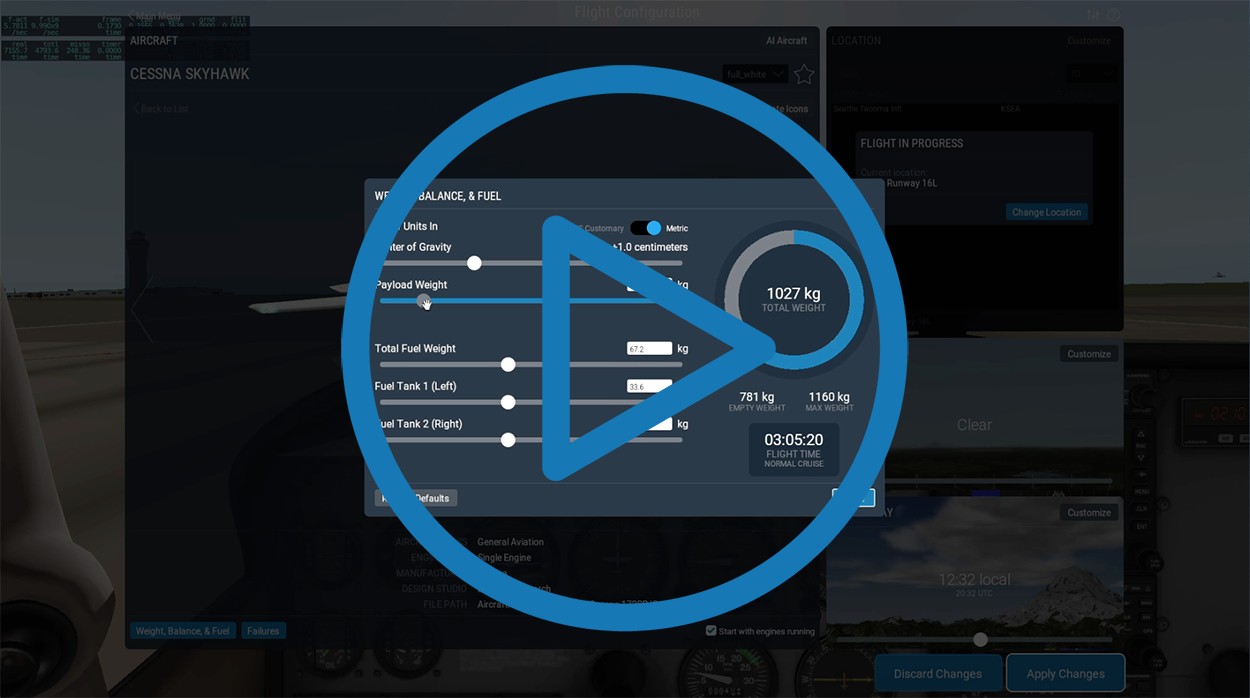Image resolution: width=1250 pixels, height=698 pixels.
Task: Open Weight, Balance, & Fuel button
Action: coord(183,631)
